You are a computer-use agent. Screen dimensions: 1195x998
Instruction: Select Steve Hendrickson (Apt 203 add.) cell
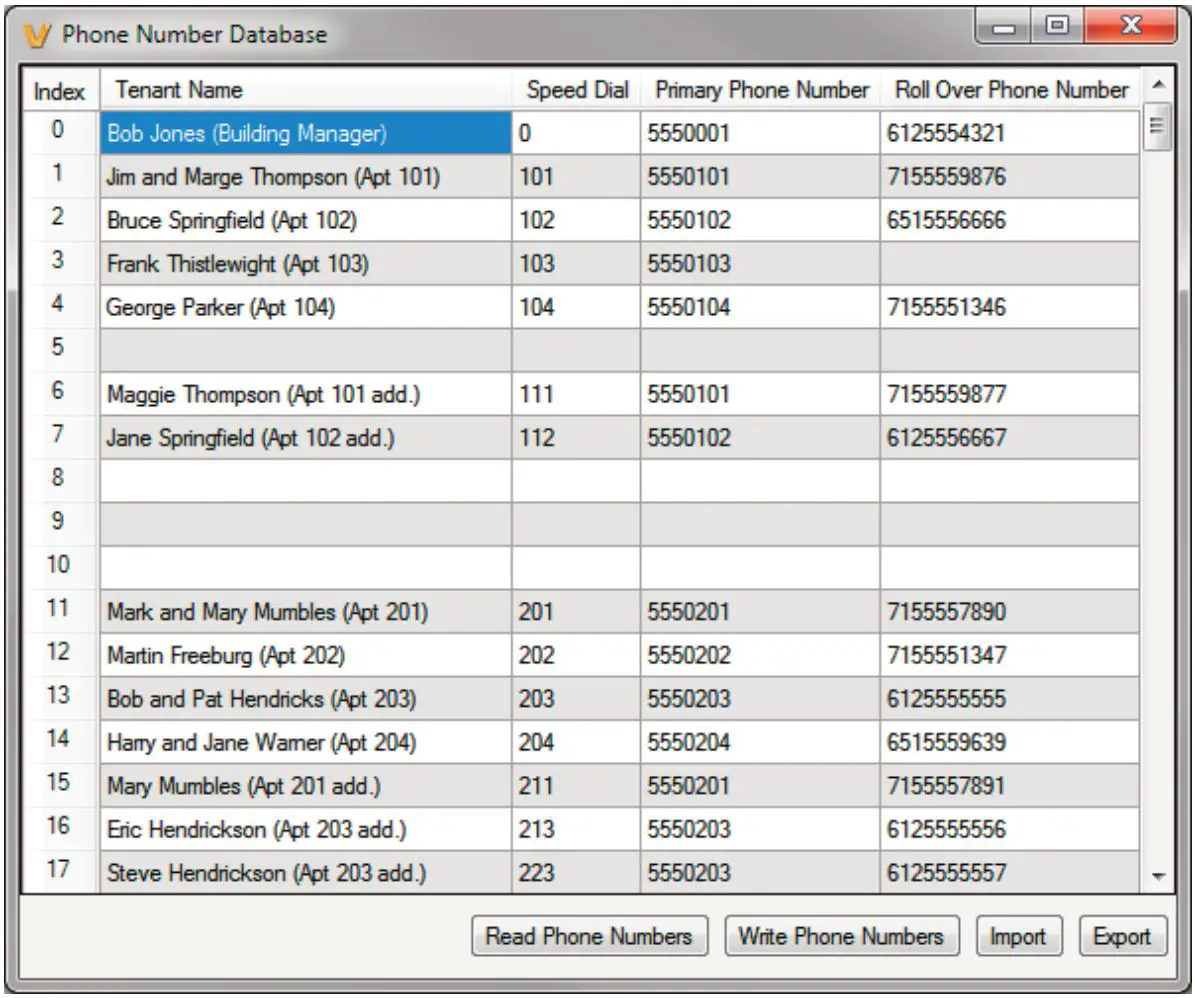tap(306, 872)
